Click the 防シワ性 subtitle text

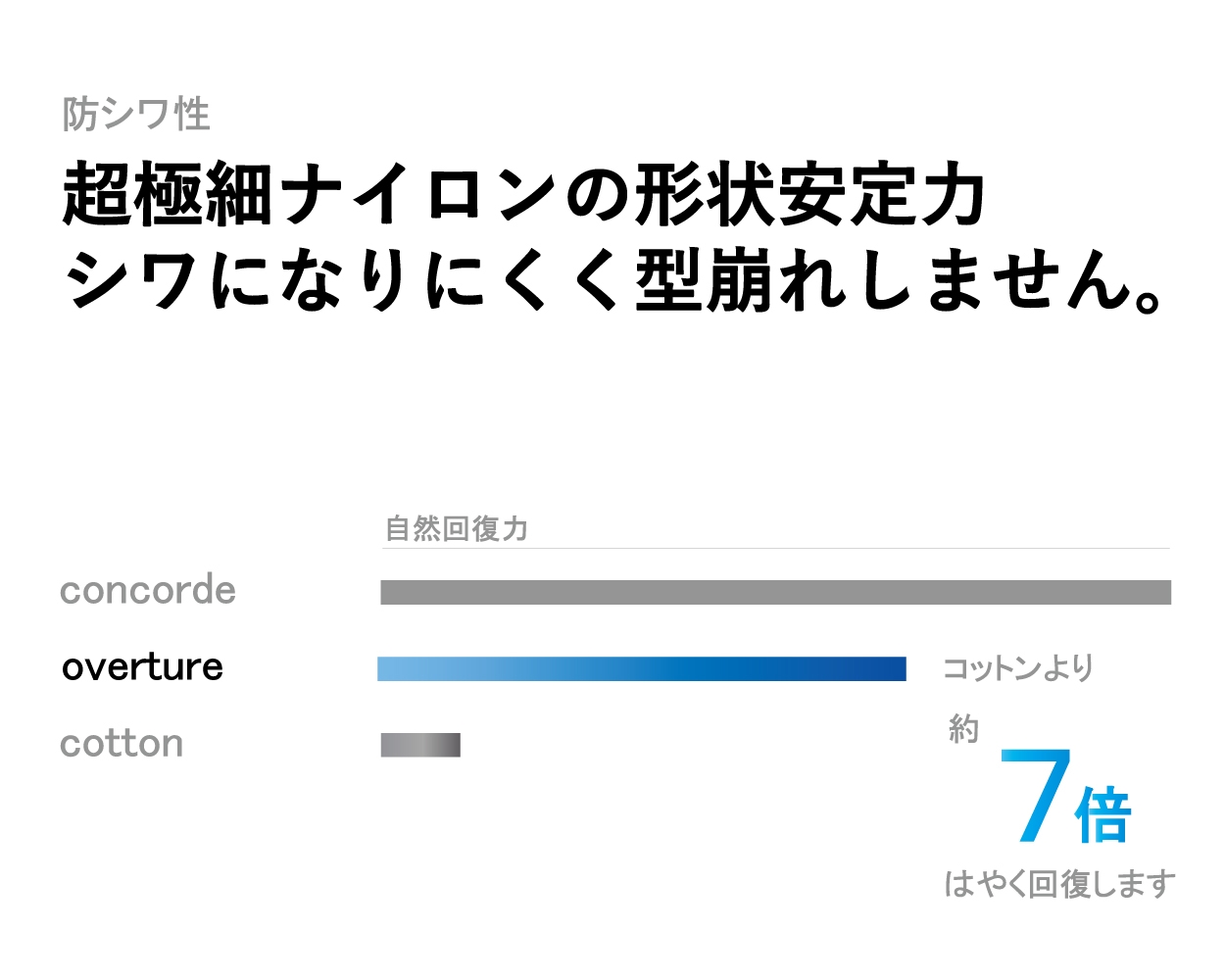click(x=136, y=115)
